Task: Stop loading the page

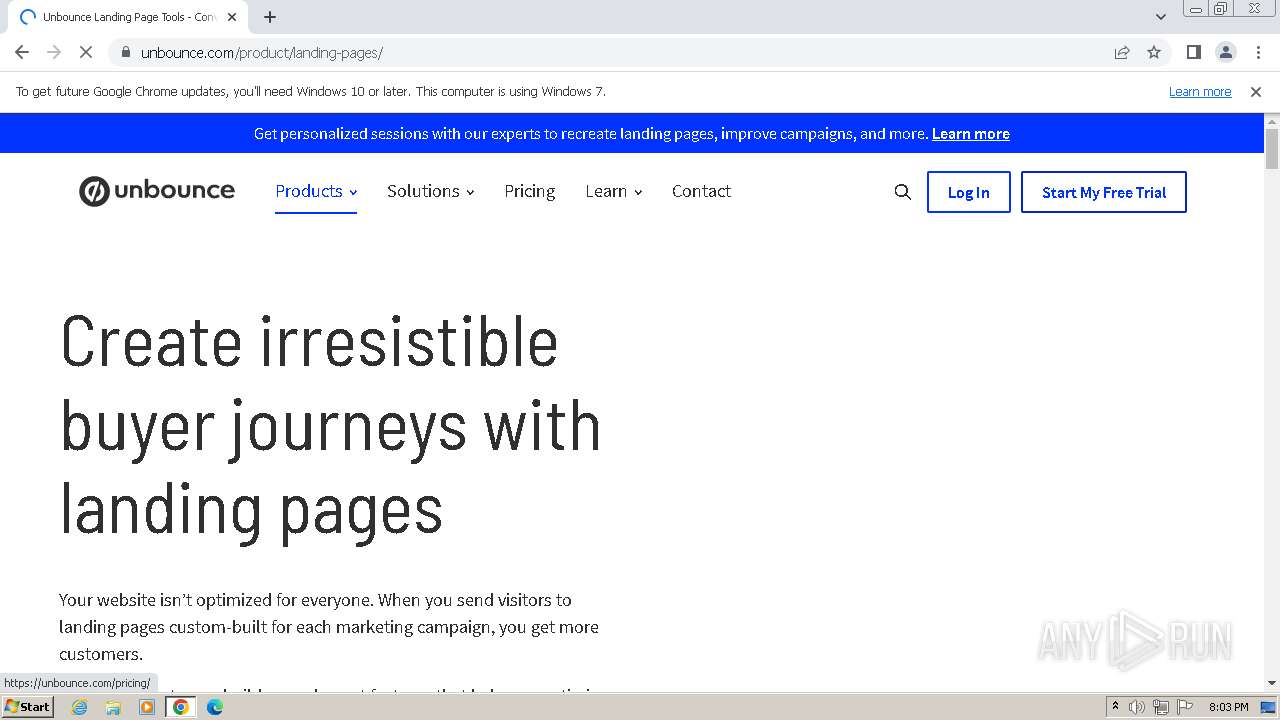Action: click(86, 52)
